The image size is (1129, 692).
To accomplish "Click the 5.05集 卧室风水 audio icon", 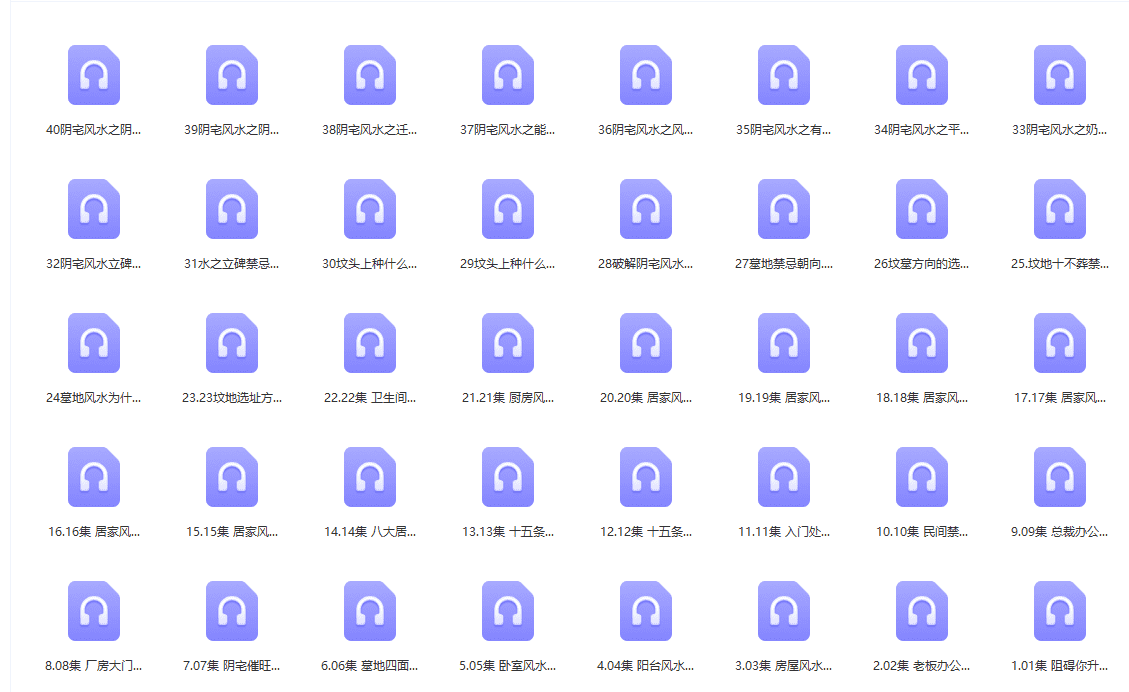I will tap(508, 611).
